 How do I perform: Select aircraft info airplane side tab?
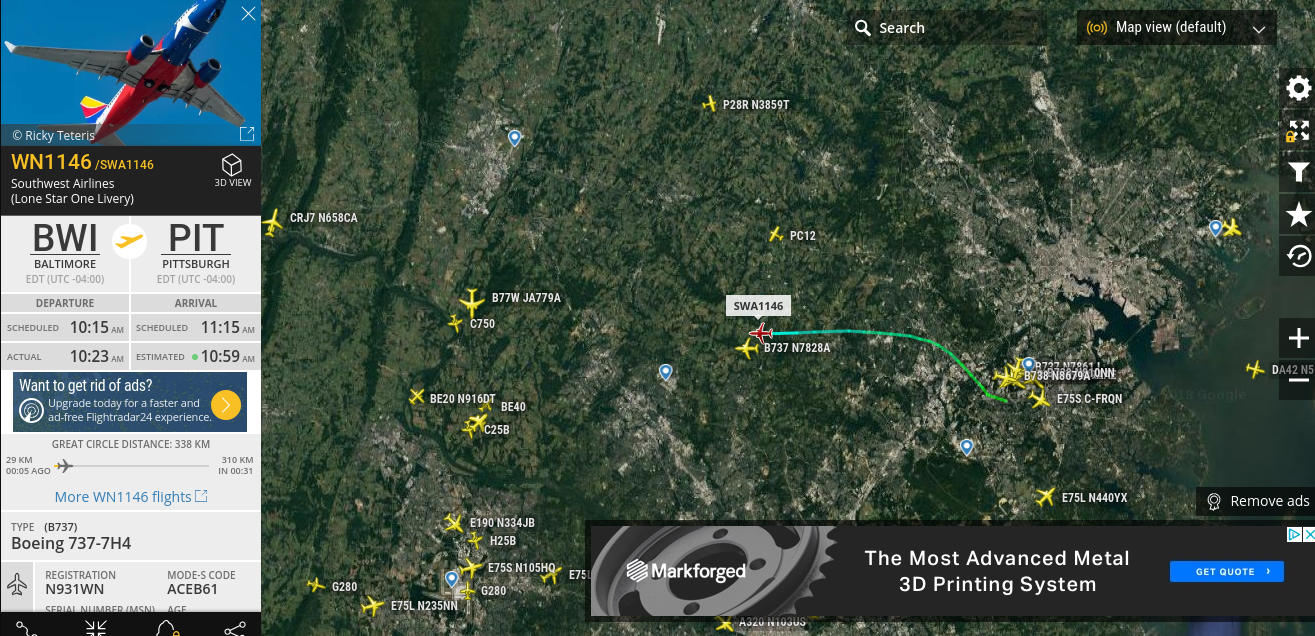[x=17, y=584]
